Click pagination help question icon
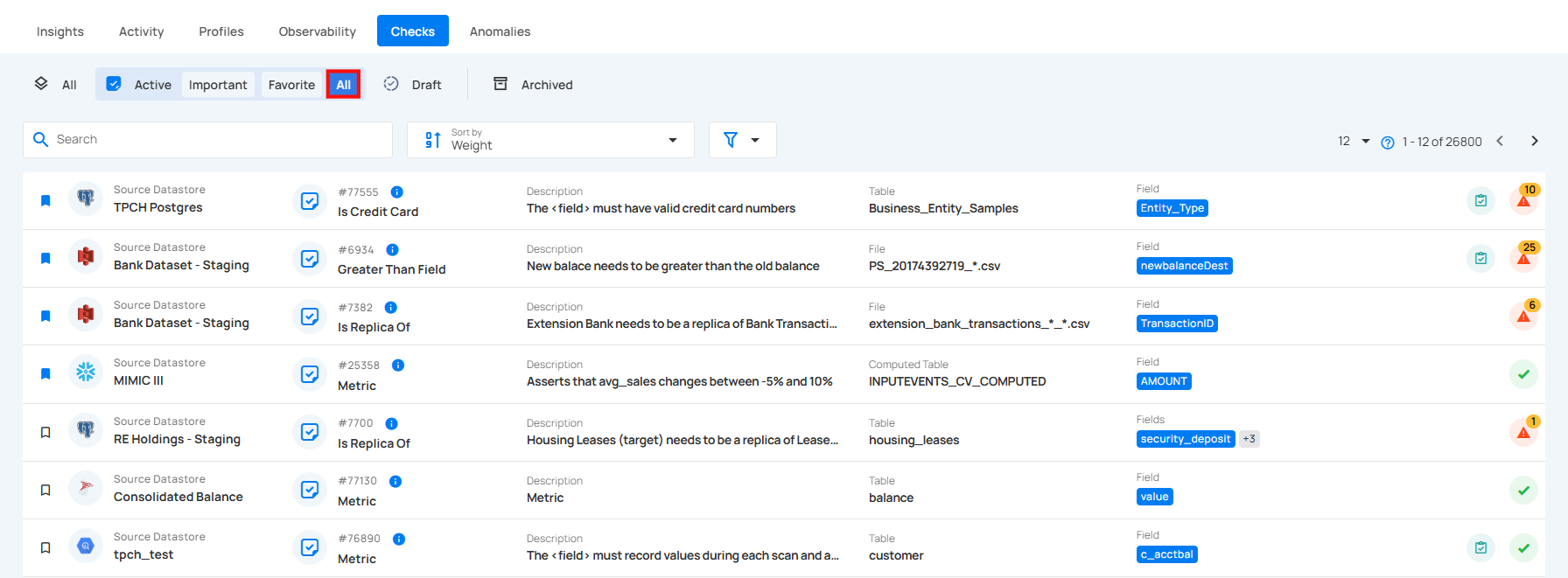 click(x=1388, y=143)
